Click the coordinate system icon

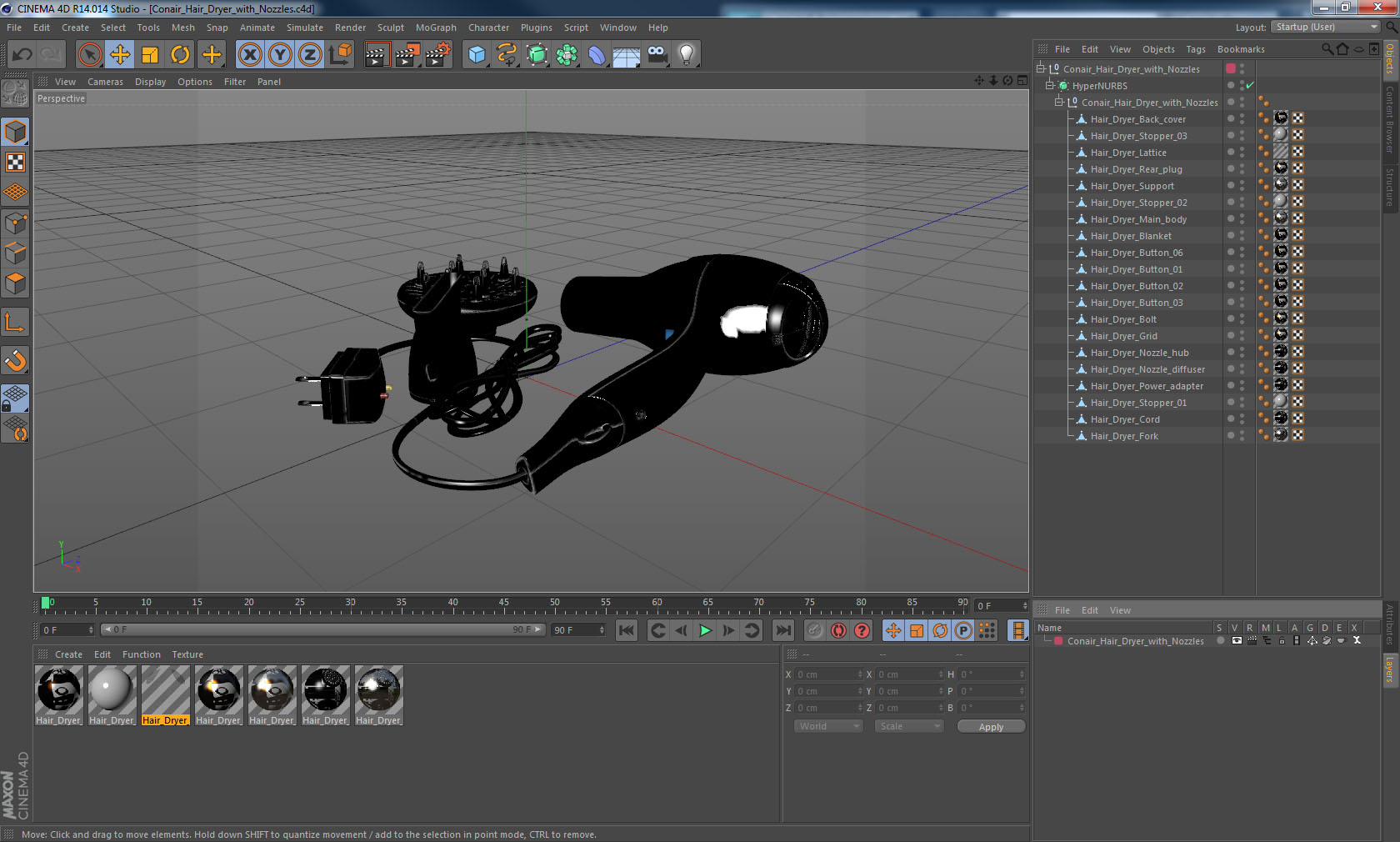340,55
